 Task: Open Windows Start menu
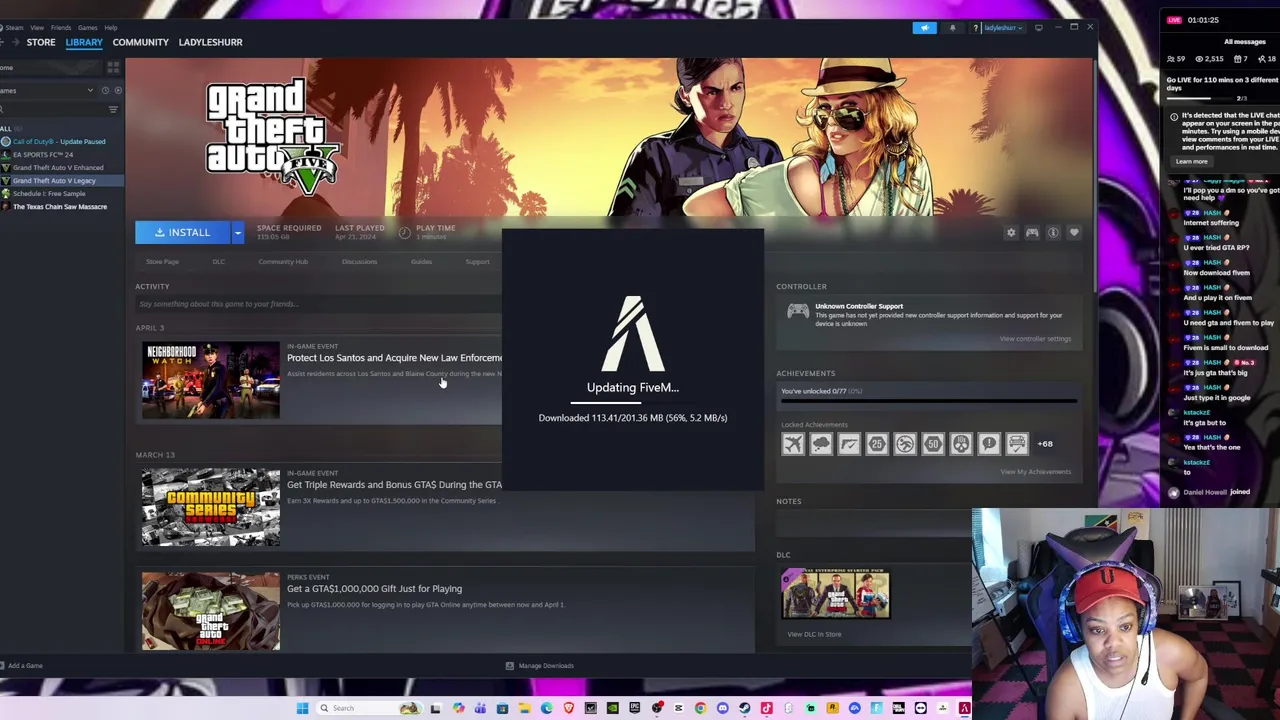[302, 708]
